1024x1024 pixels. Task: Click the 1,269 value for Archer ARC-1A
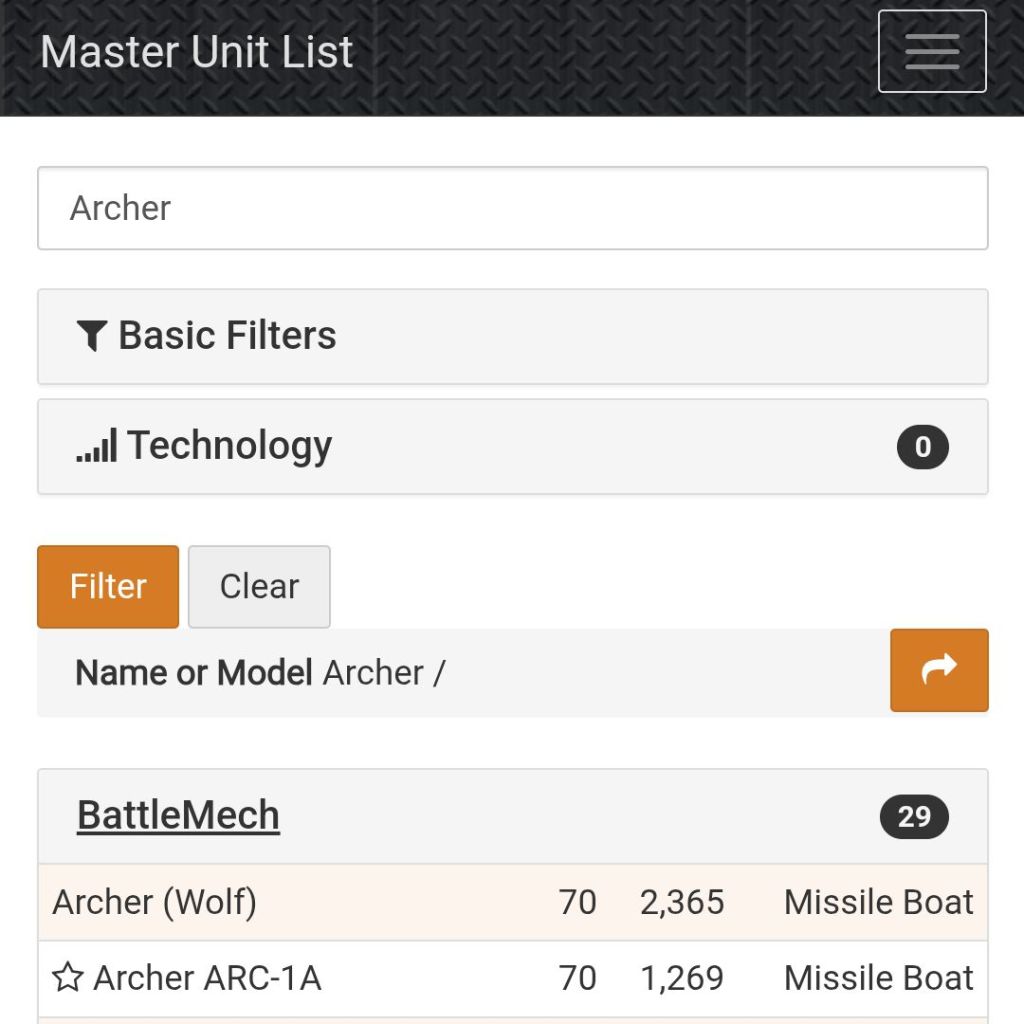682,978
